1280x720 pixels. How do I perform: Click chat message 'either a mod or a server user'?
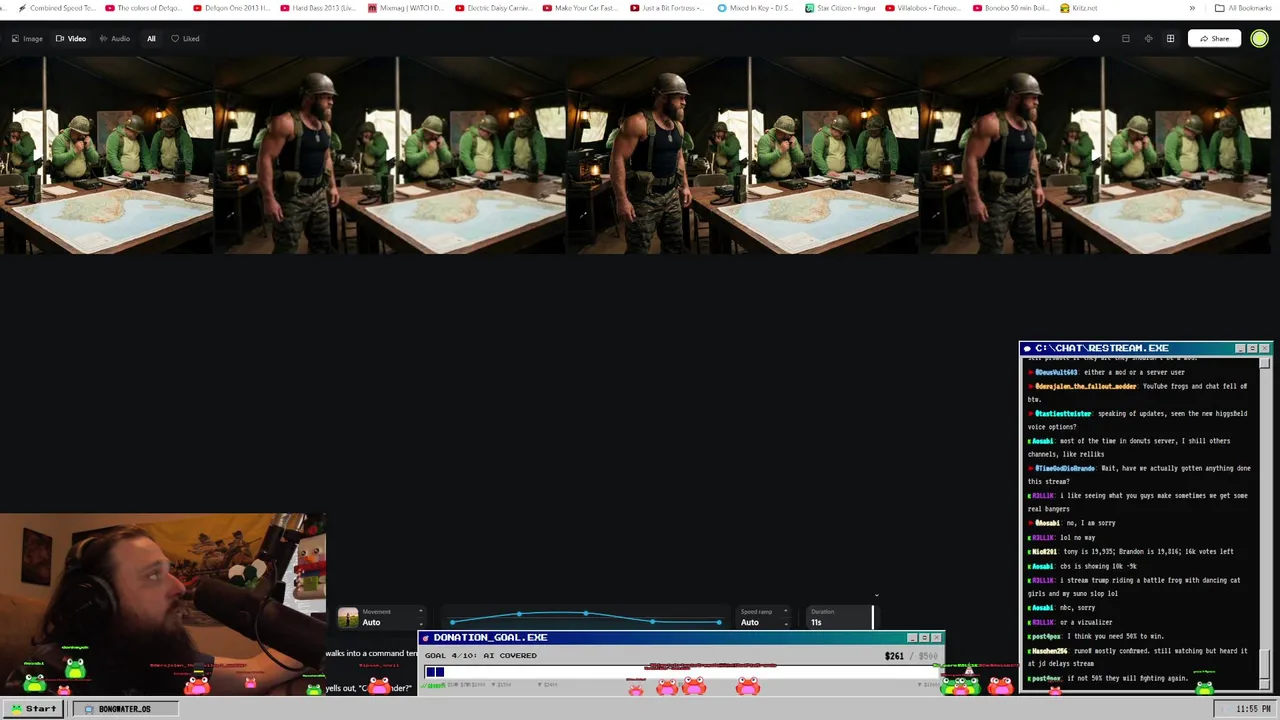pos(1134,372)
